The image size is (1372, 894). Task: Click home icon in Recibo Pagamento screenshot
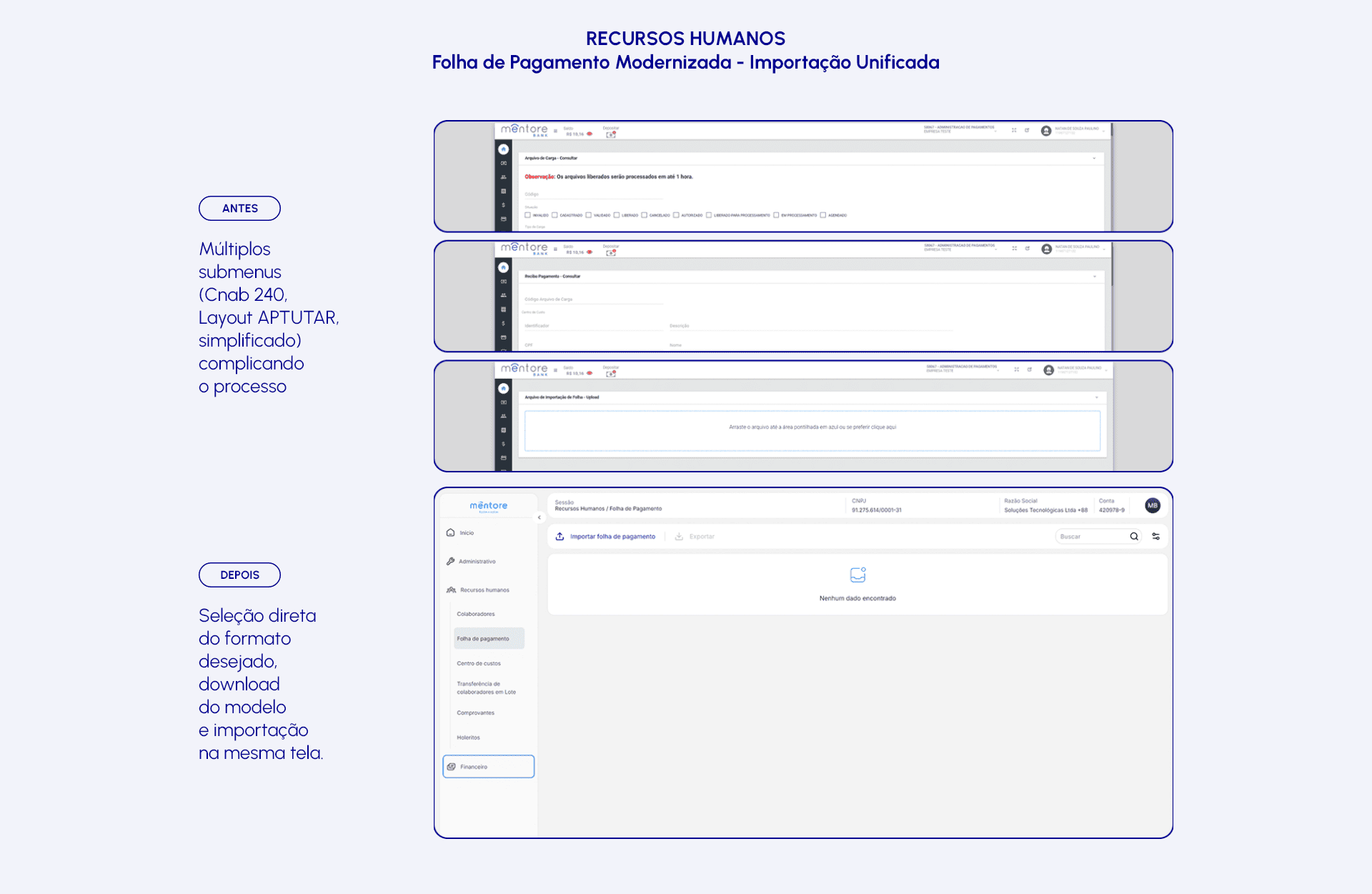pyautogui.click(x=503, y=267)
